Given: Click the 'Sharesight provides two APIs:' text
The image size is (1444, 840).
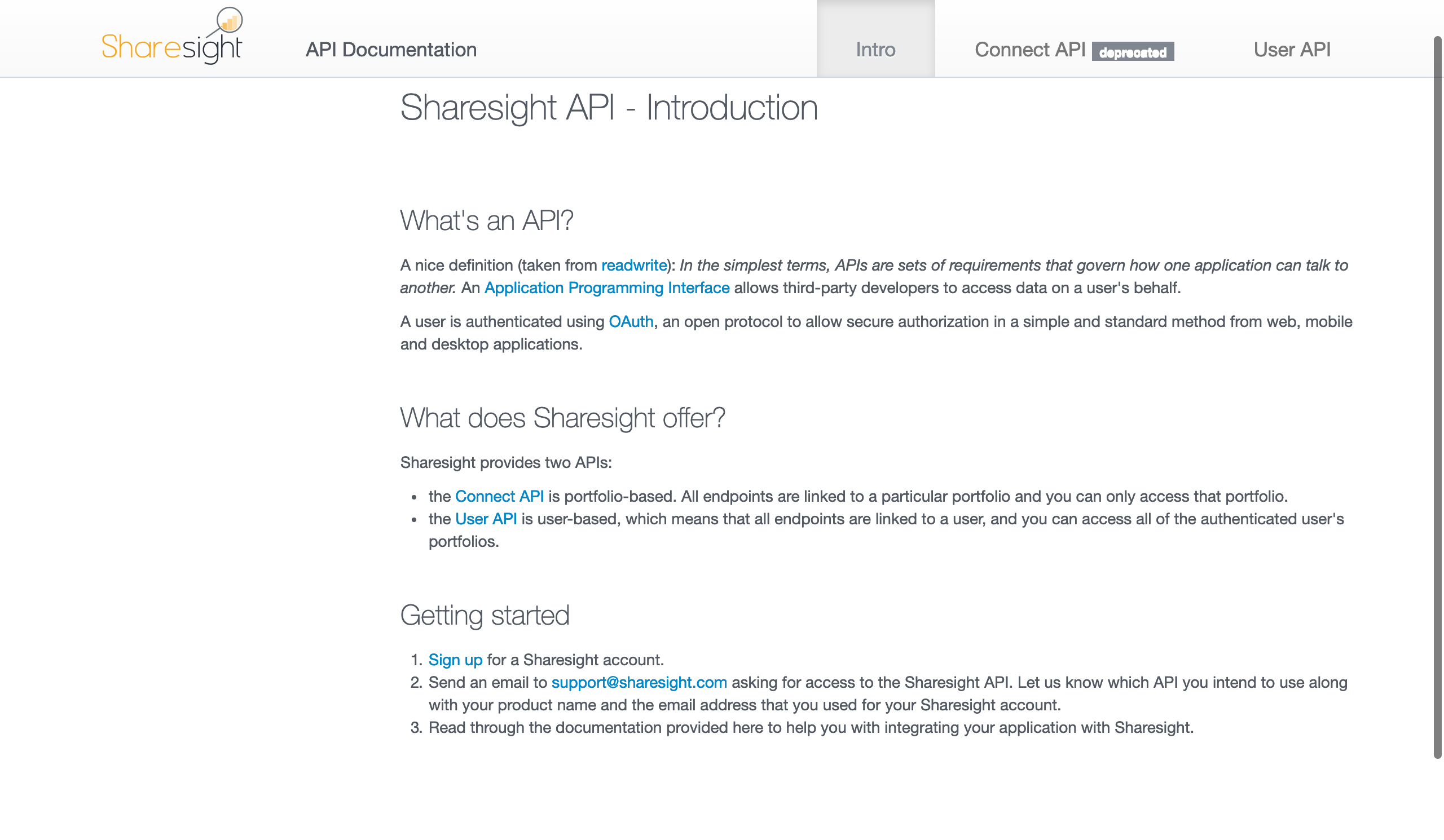Looking at the screenshot, I should [506, 463].
